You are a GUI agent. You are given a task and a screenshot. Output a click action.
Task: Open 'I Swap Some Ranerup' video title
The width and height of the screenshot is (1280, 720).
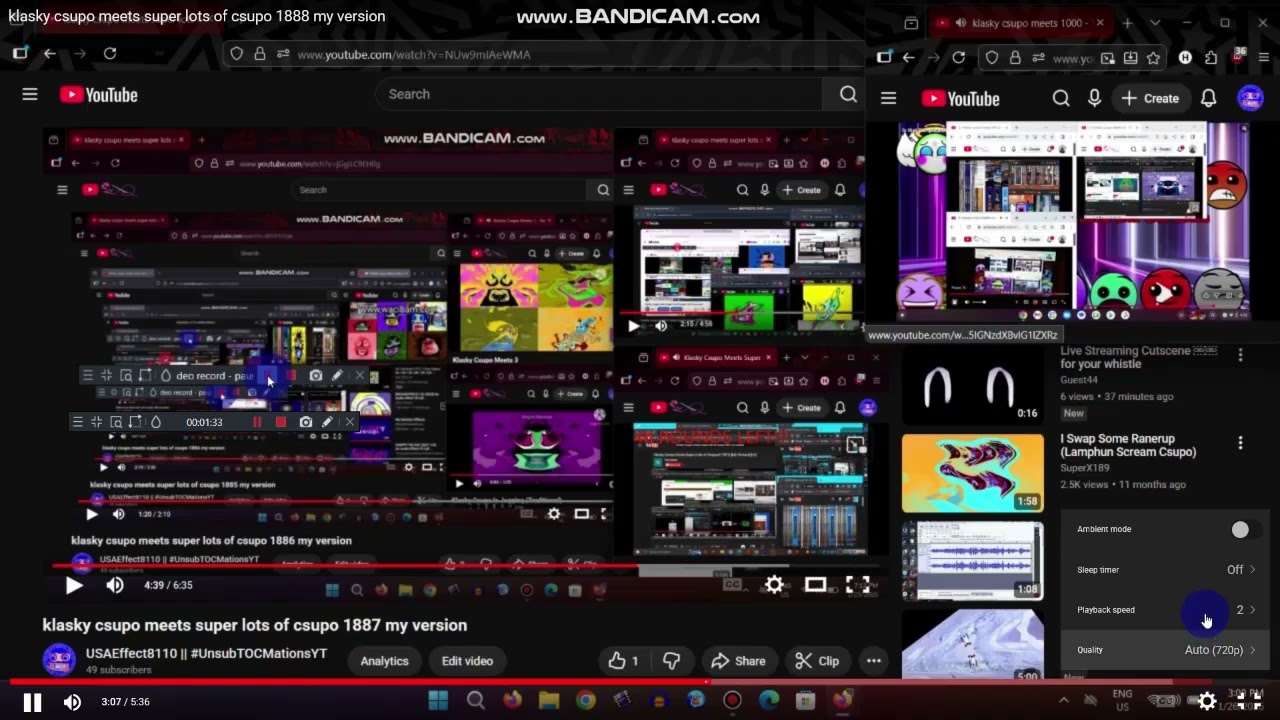tap(1128, 445)
